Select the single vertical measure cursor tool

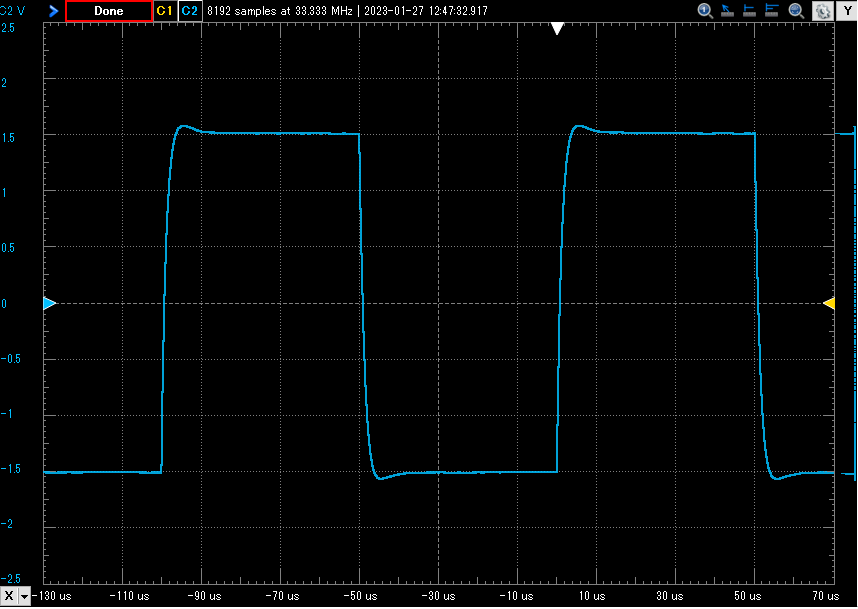click(749, 10)
